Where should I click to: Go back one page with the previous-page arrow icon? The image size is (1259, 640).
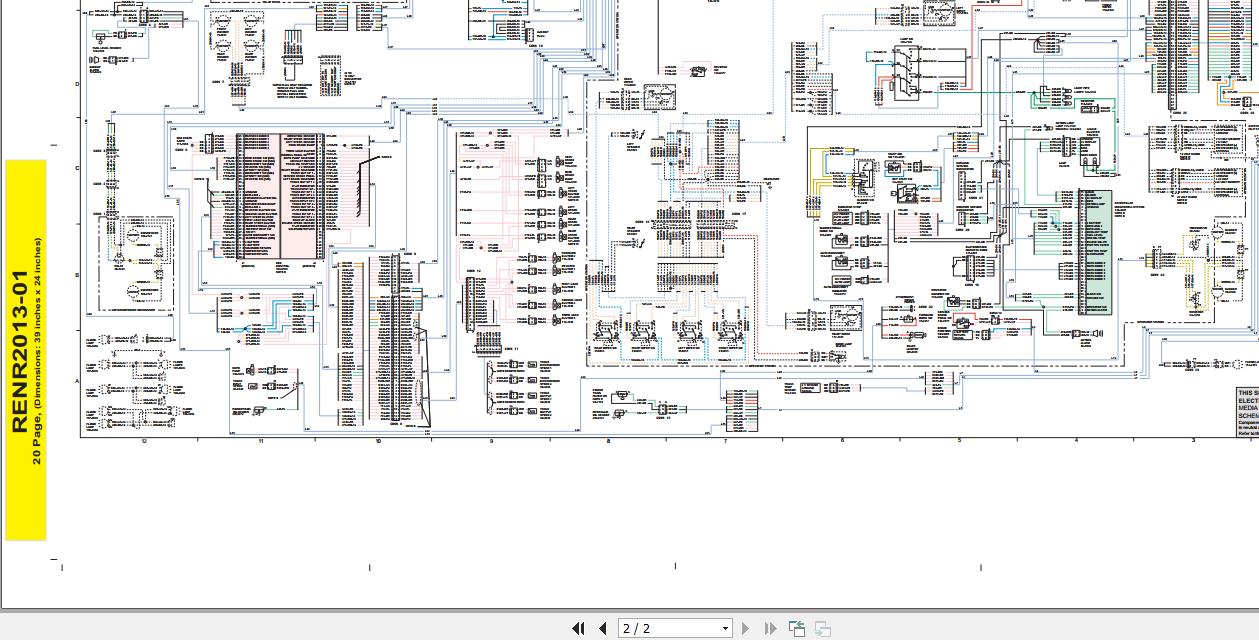[602, 628]
